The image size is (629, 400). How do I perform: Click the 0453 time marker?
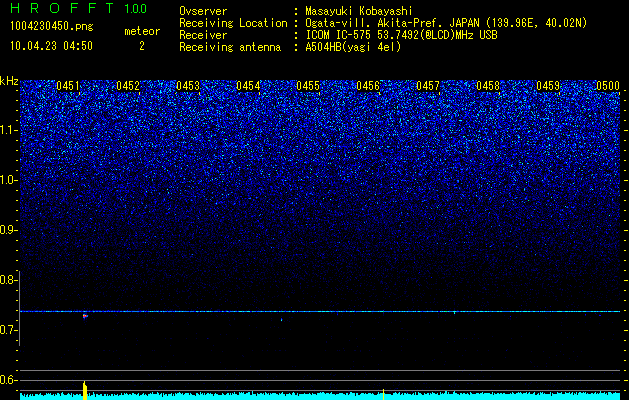pos(188,86)
